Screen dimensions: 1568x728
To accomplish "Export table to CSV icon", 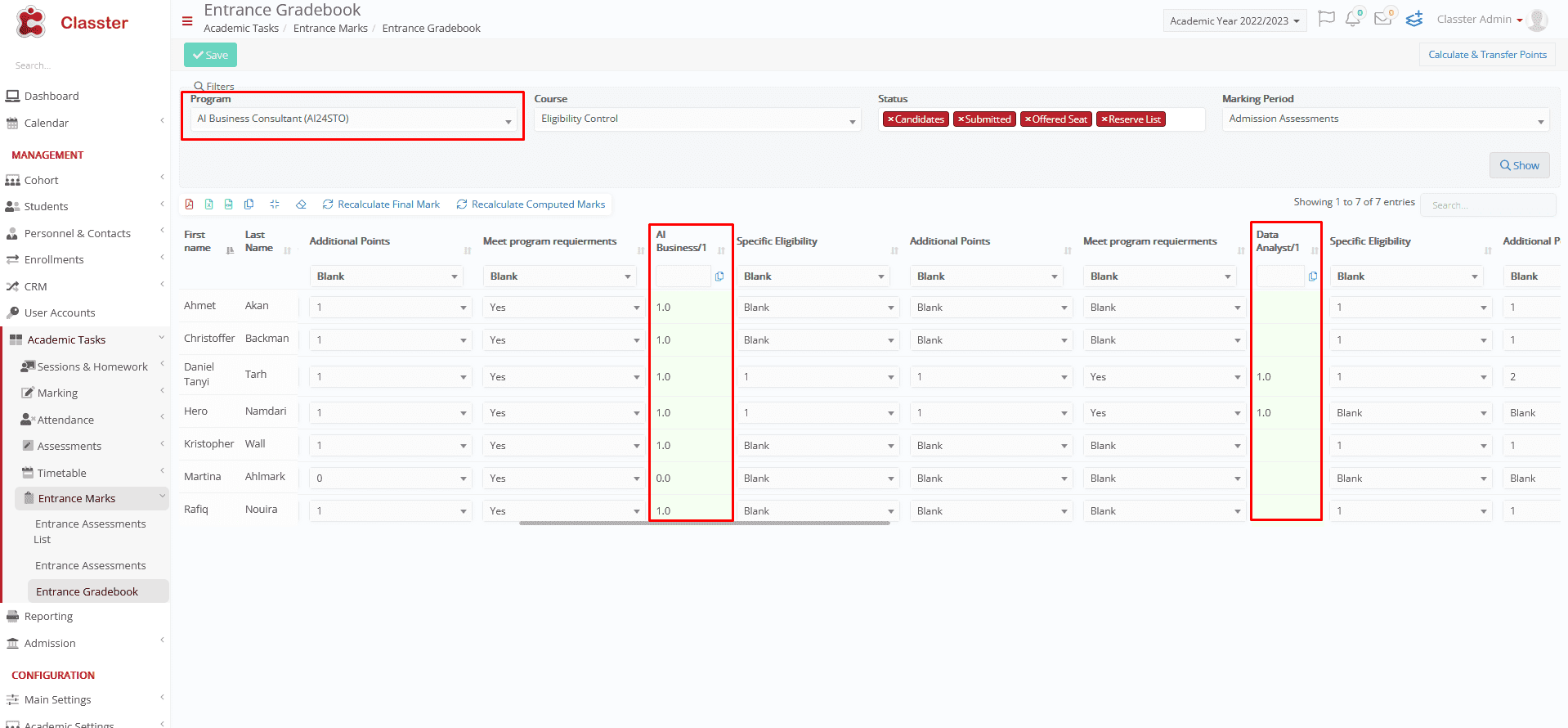I will pyautogui.click(x=229, y=204).
